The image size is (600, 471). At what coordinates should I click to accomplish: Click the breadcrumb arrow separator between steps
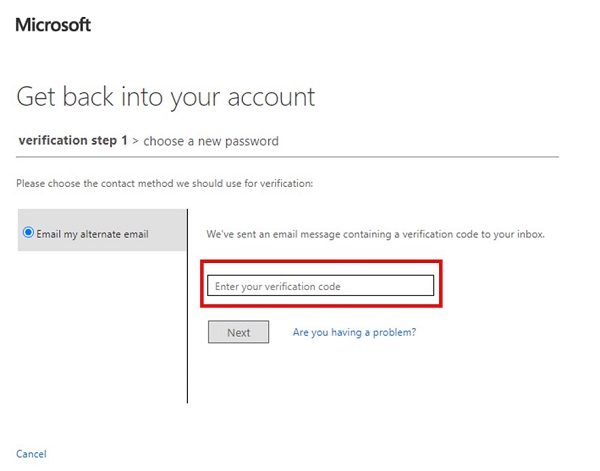[x=136, y=141]
